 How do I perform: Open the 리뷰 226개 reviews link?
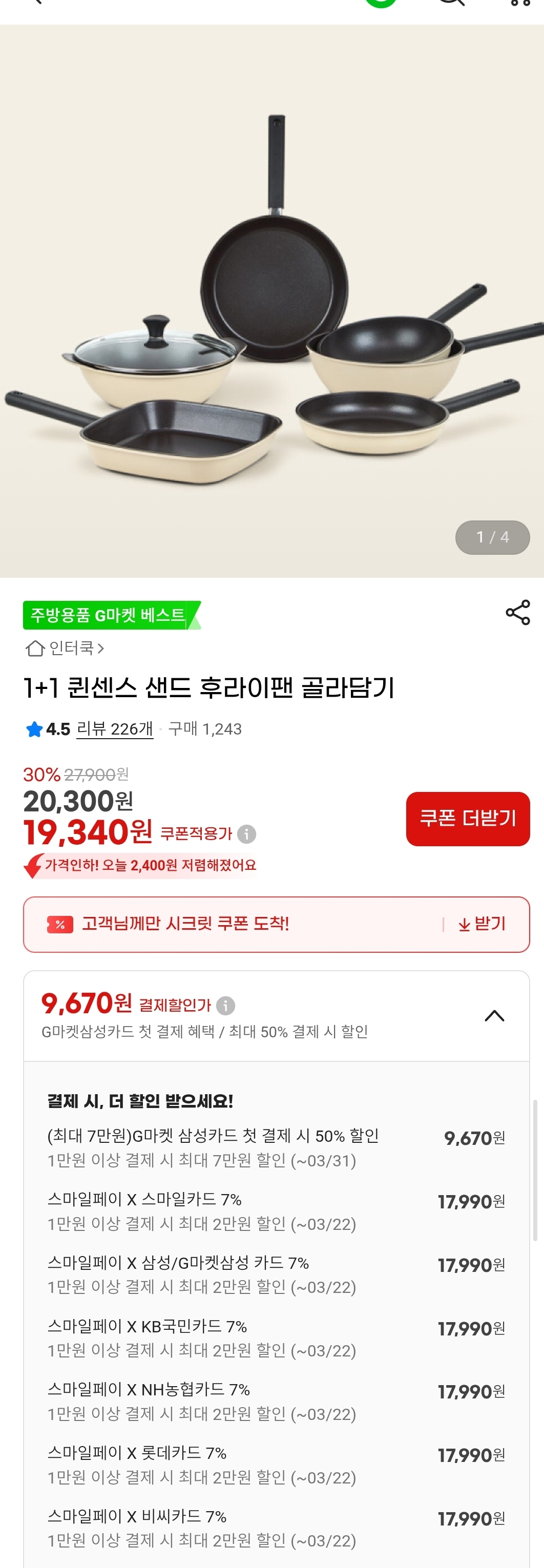point(114,729)
